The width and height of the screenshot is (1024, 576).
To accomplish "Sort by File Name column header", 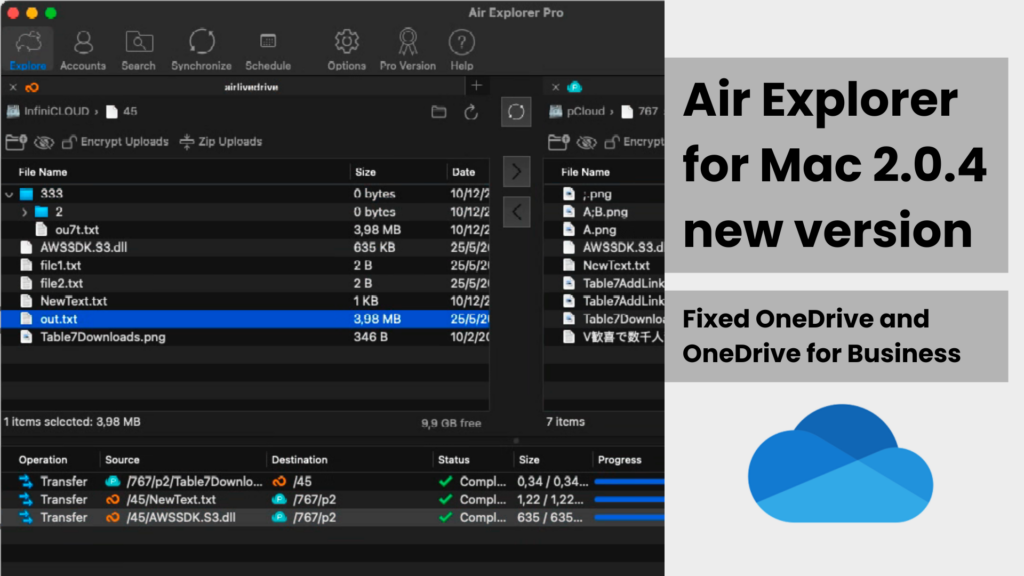I will (x=43, y=172).
